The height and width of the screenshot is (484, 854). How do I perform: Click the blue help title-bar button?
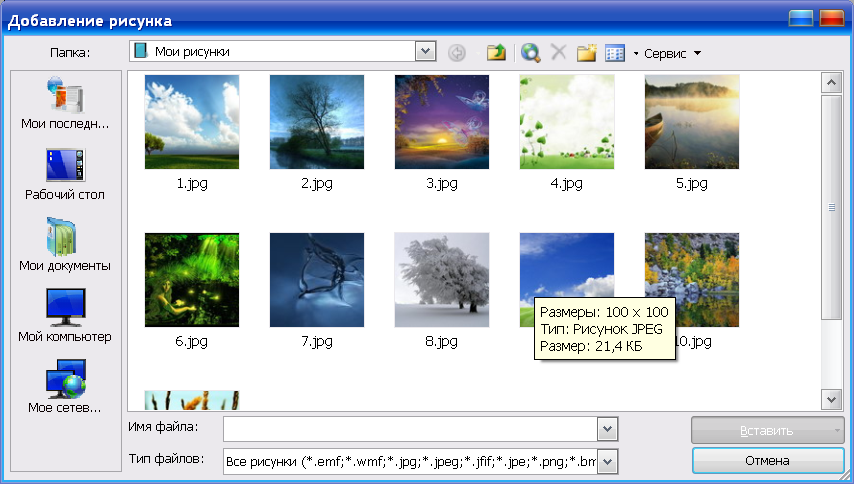(801, 18)
